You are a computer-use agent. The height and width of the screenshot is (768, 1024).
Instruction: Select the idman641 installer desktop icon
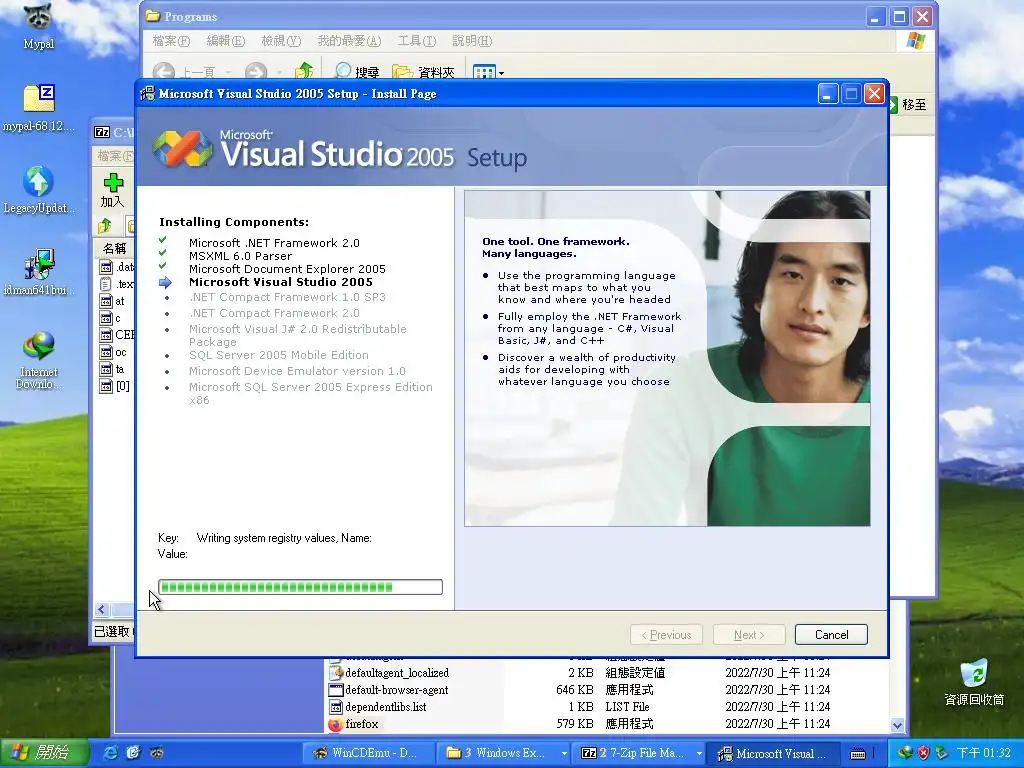[39, 272]
